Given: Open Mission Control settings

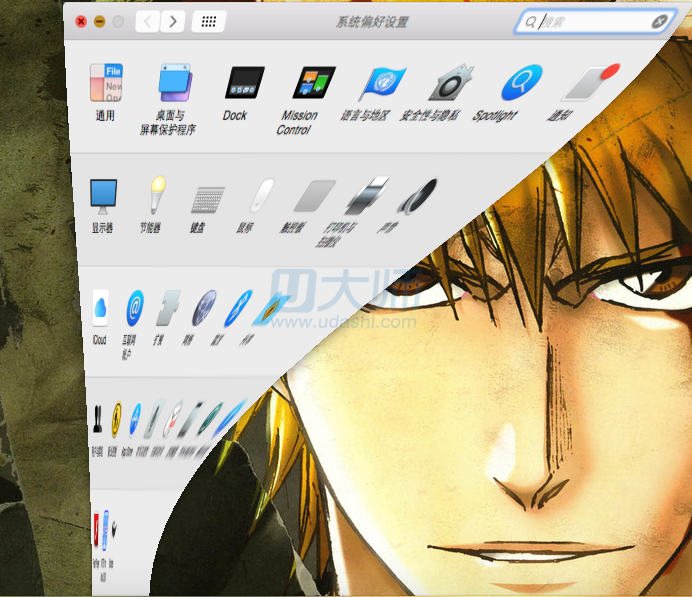Looking at the screenshot, I should (x=312, y=84).
